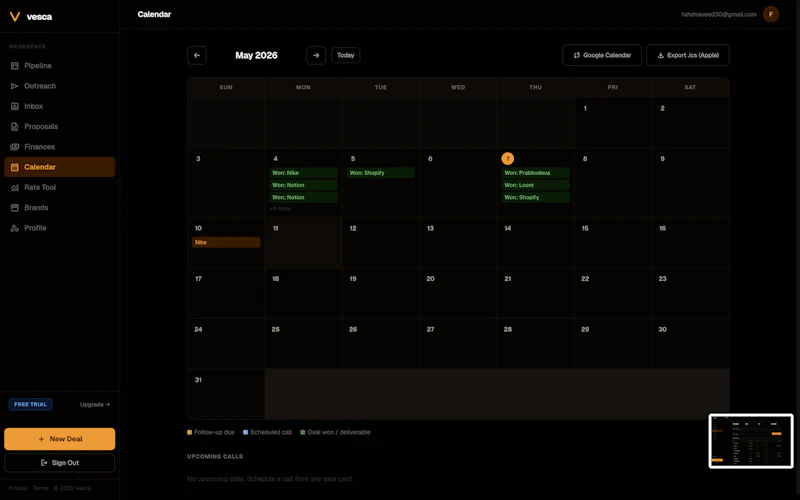Select May 27 in the calendar grid
This screenshot has width=800, height=500.
tap(458, 344)
